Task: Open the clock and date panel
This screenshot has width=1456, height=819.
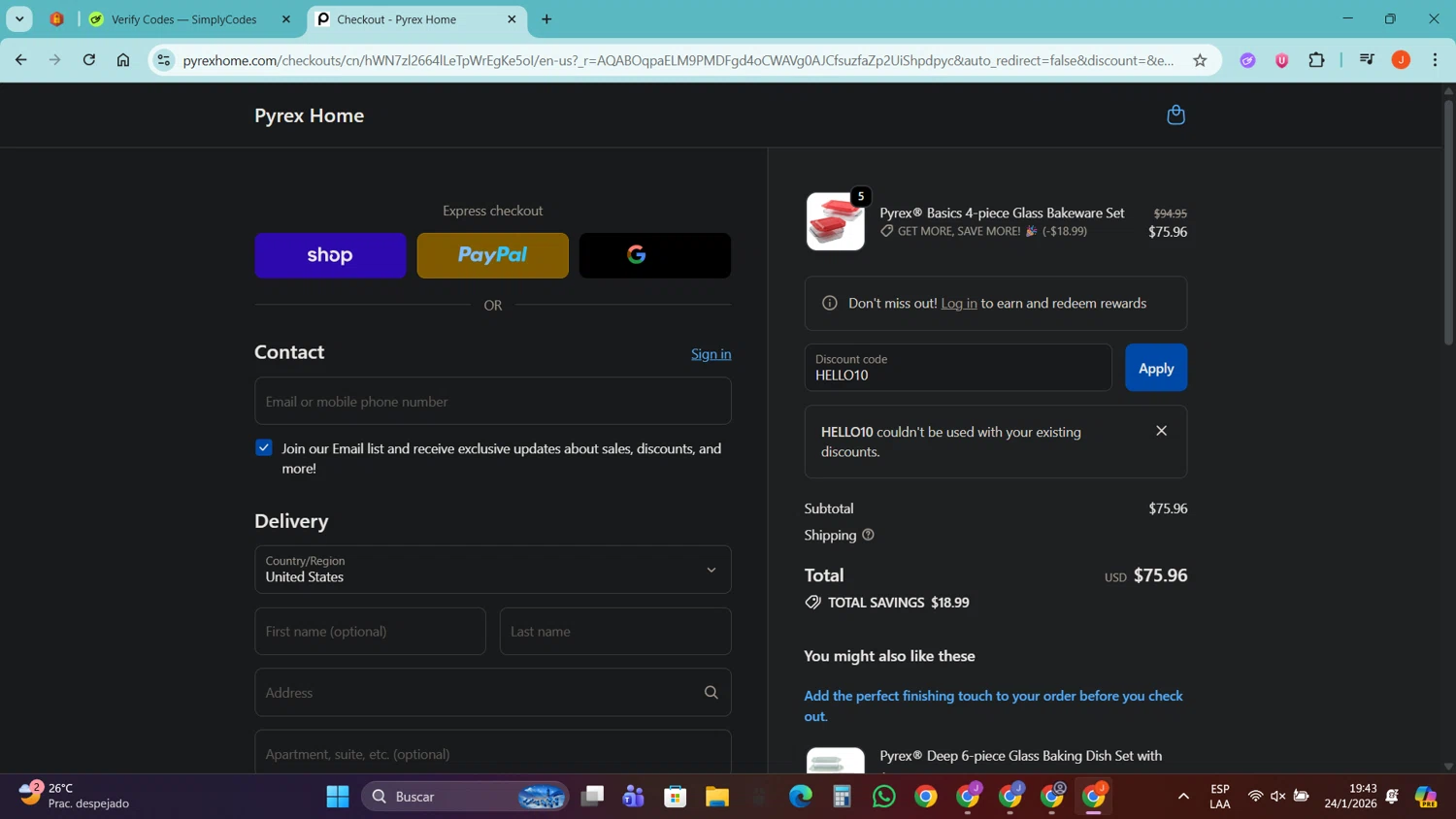Action: 1349,796
